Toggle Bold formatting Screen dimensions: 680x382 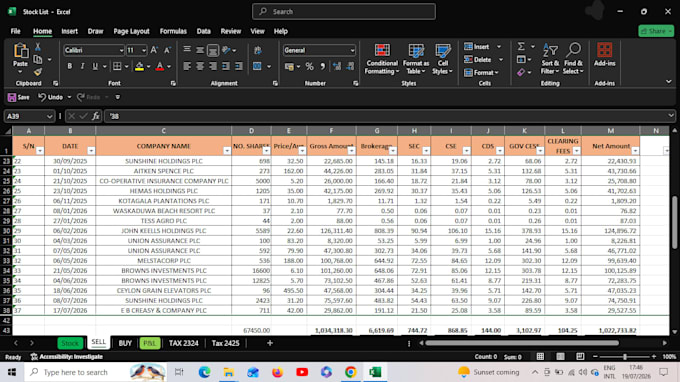[69, 66]
